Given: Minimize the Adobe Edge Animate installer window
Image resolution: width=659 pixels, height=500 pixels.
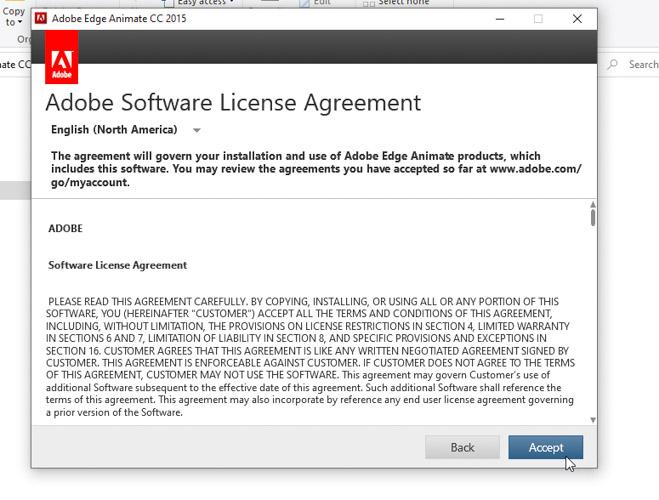Looking at the screenshot, I should (498, 18).
